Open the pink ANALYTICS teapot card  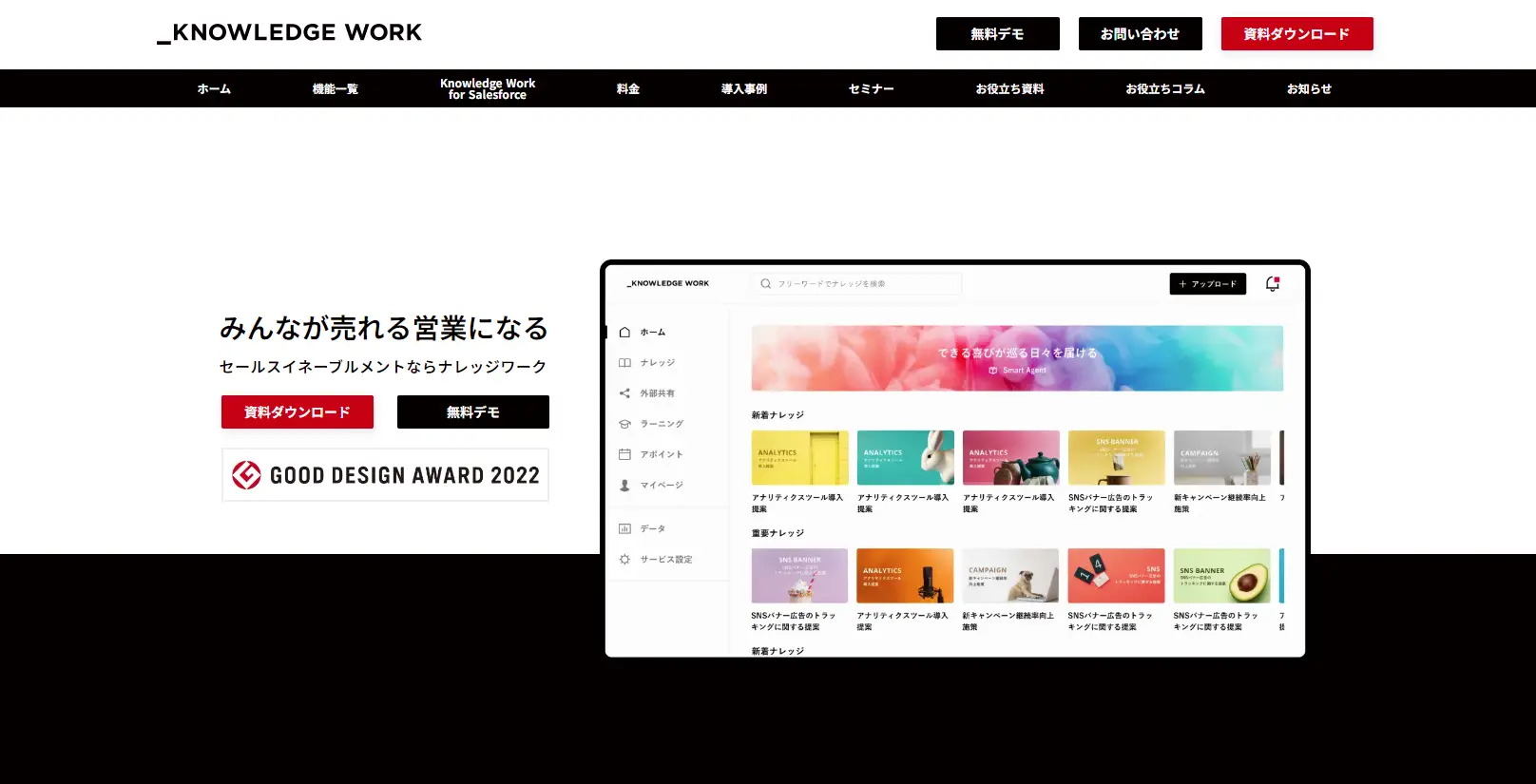coord(1010,458)
